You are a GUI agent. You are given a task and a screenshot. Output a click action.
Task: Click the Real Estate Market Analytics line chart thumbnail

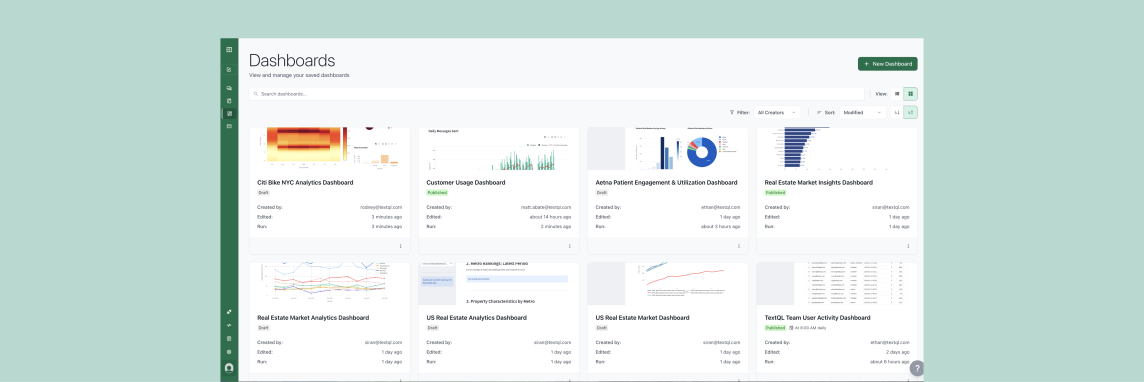pyautogui.click(x=330, y=284)
